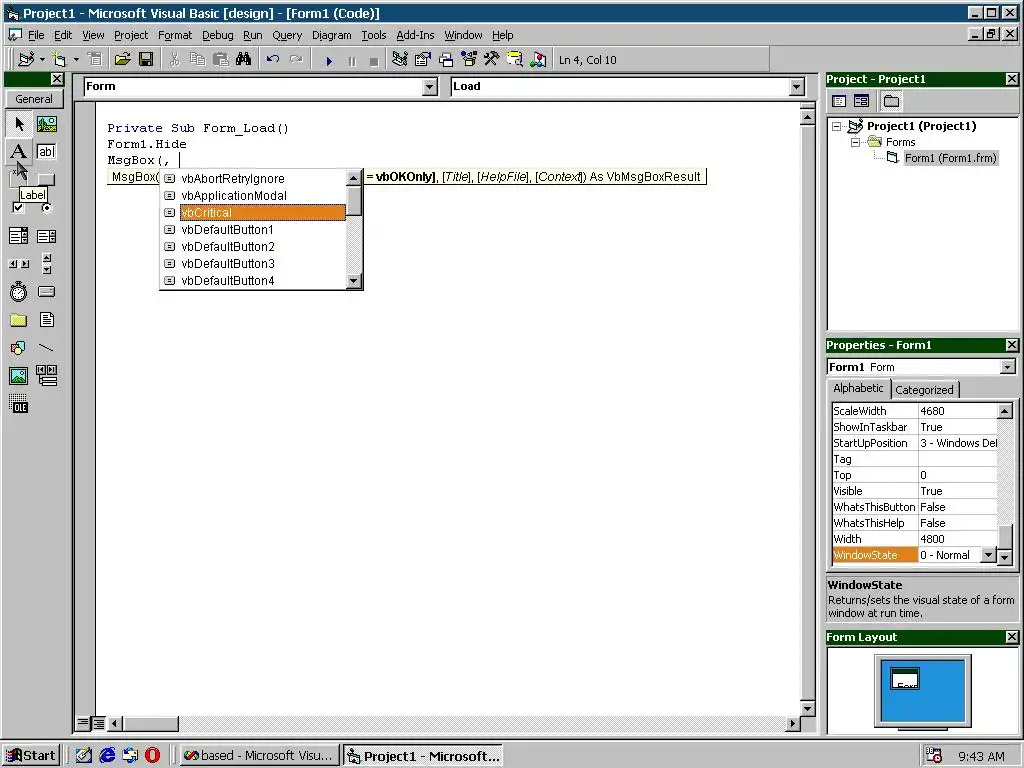Viewport: 1024px width, 768px height.
Task: Select Form1 (Form1.frm) in project tree
Action: pyautogui.click(x=950, y=158)
